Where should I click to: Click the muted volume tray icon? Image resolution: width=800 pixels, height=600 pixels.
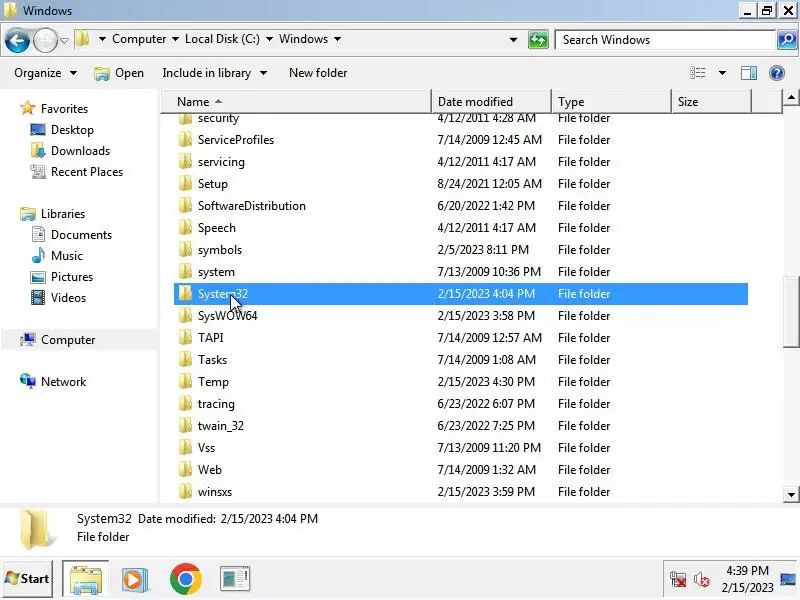pos(701,579)
